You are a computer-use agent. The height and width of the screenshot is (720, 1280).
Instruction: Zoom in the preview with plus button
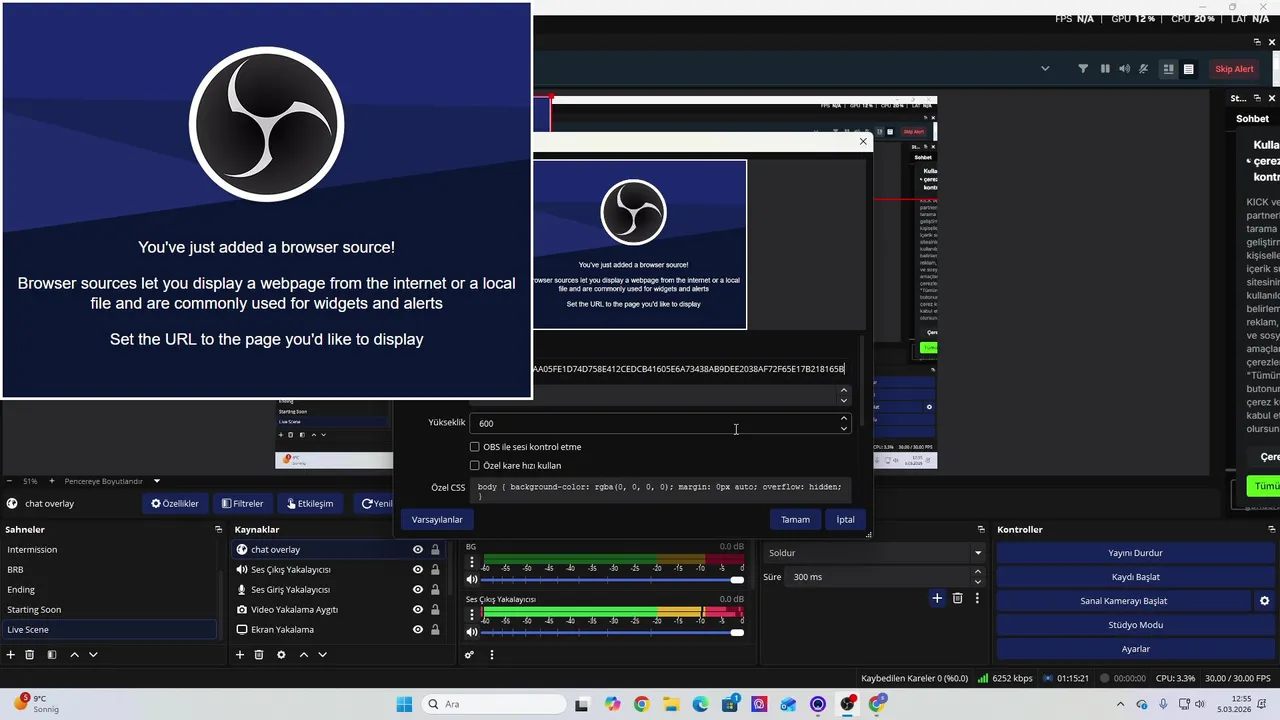[54, 481]
